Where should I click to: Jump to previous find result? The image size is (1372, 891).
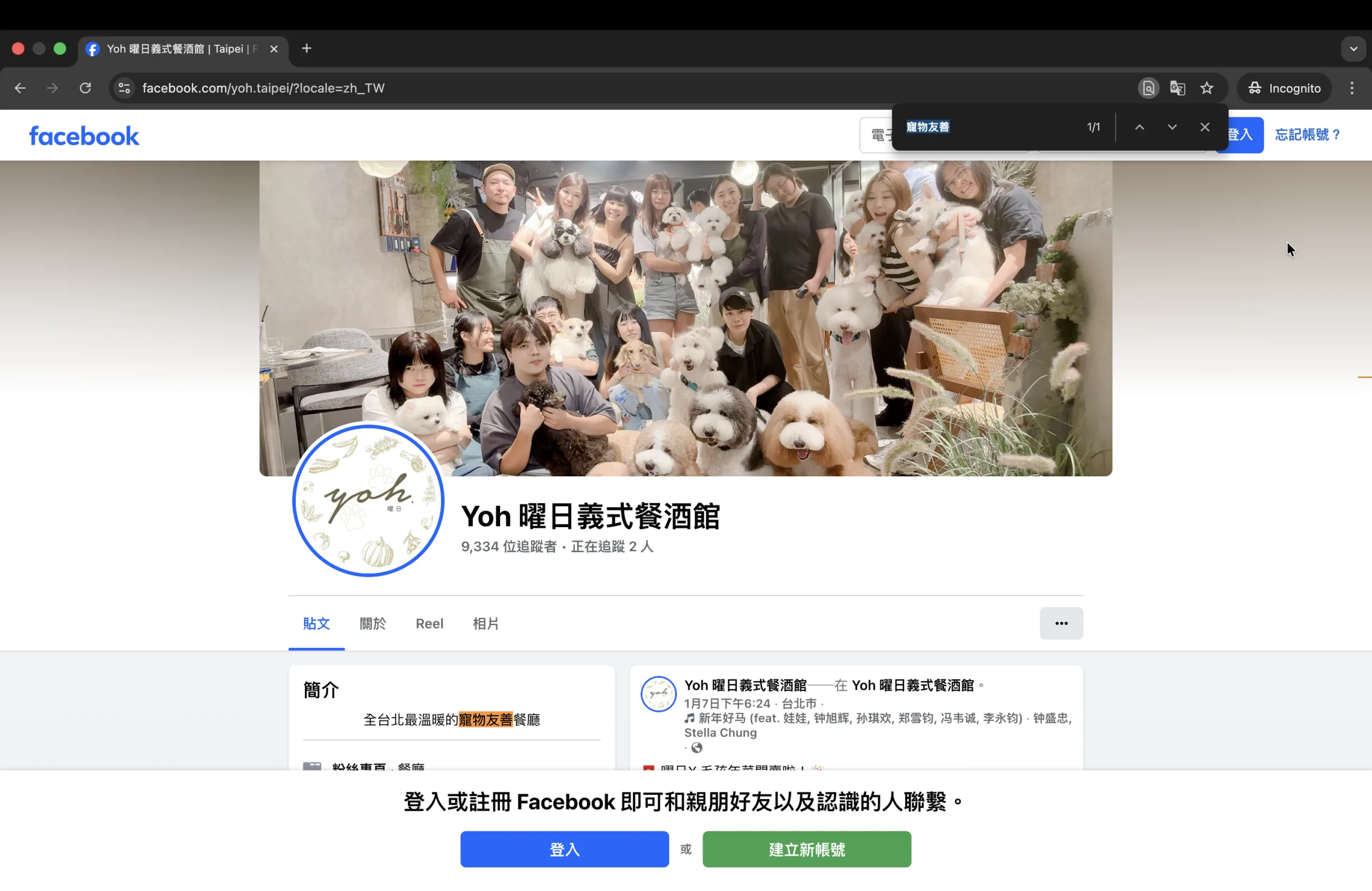pos(1139,127)
